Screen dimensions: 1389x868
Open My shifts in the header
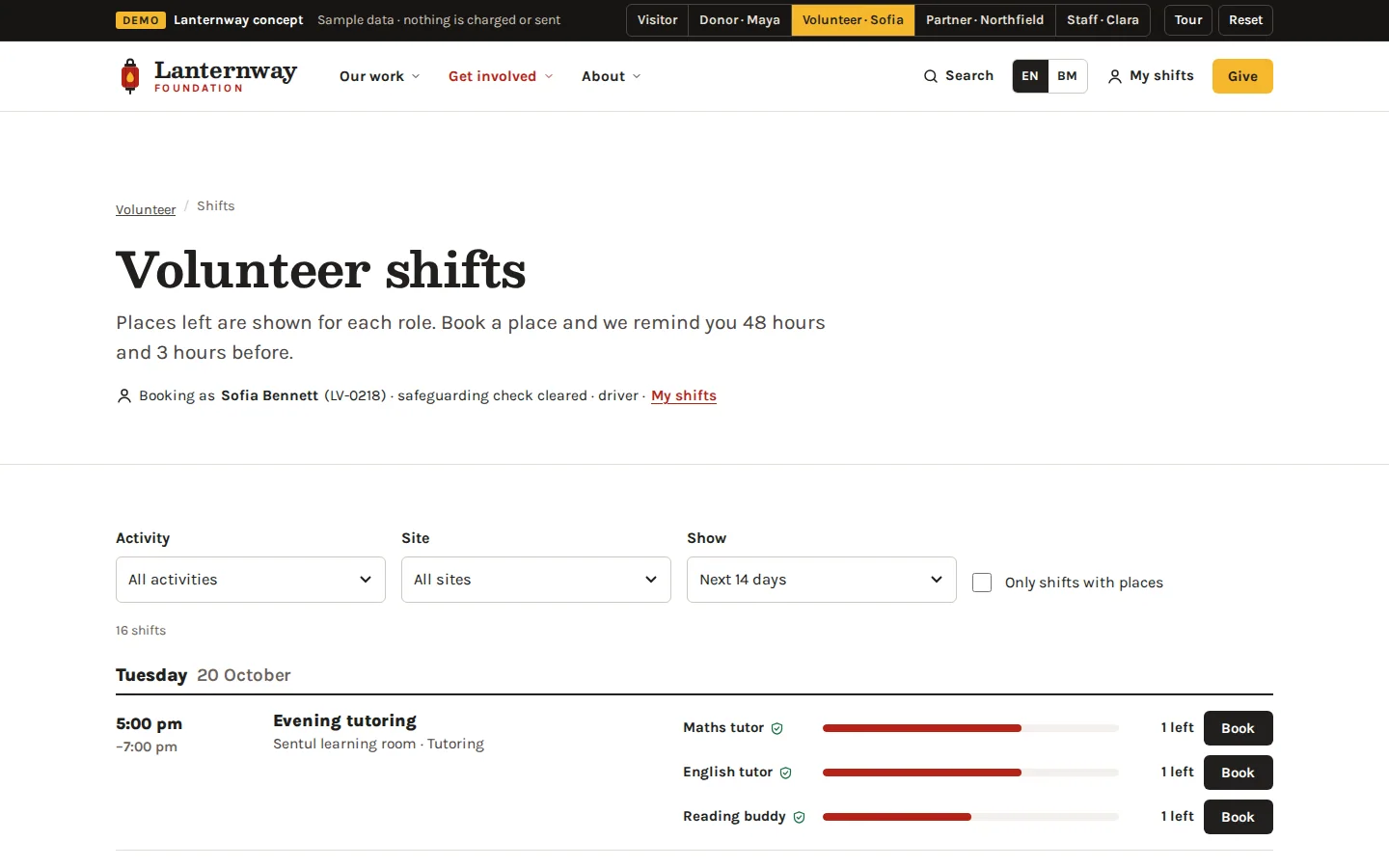tap(1151, 76)
